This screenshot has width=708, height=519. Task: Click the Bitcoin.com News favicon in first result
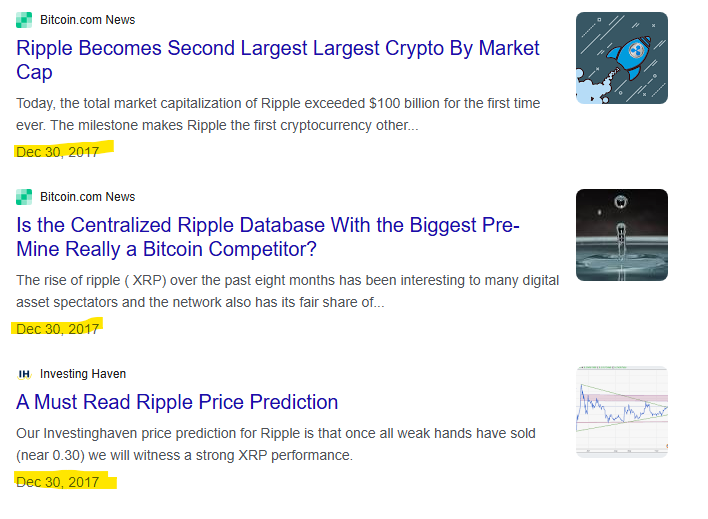click(x=24, y=20)
